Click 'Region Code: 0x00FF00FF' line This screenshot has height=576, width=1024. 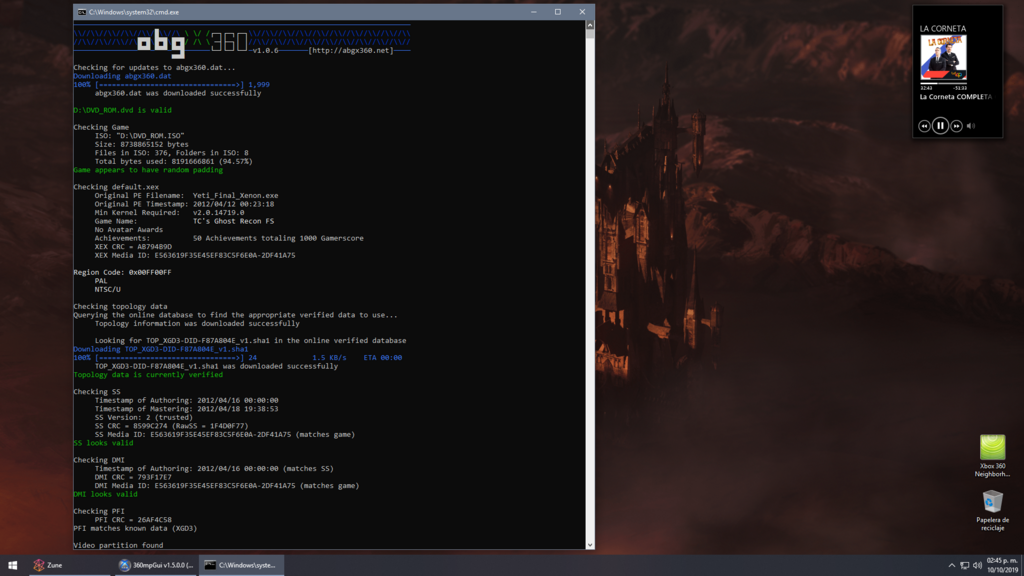click(x=122, y=272)
